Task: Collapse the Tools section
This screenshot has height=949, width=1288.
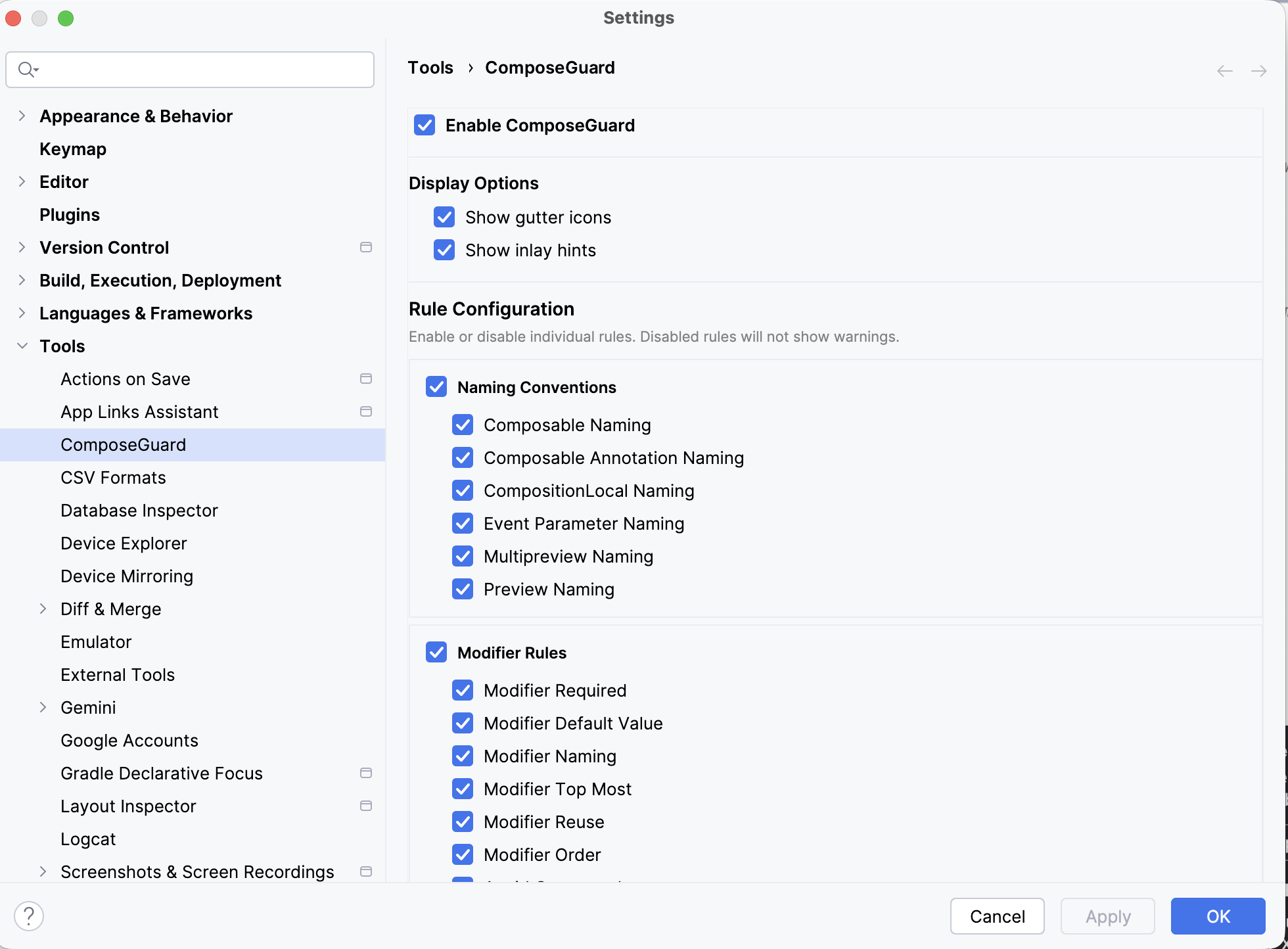Action: [22, 346]
